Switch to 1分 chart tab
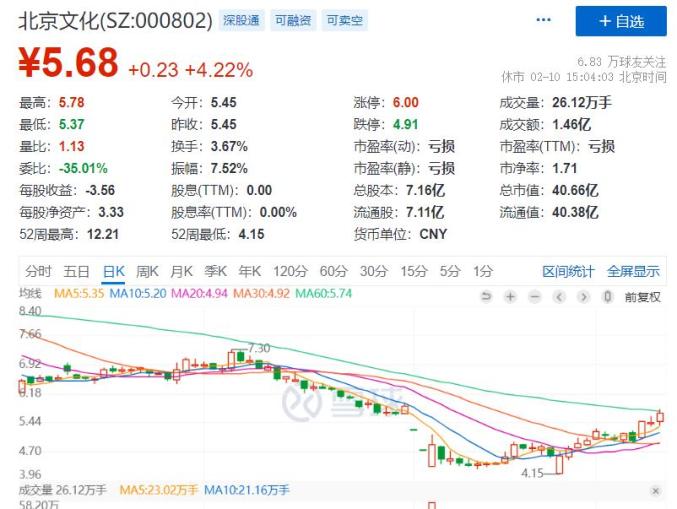Screen dimensions: 677x509 (x=483, y=272)
